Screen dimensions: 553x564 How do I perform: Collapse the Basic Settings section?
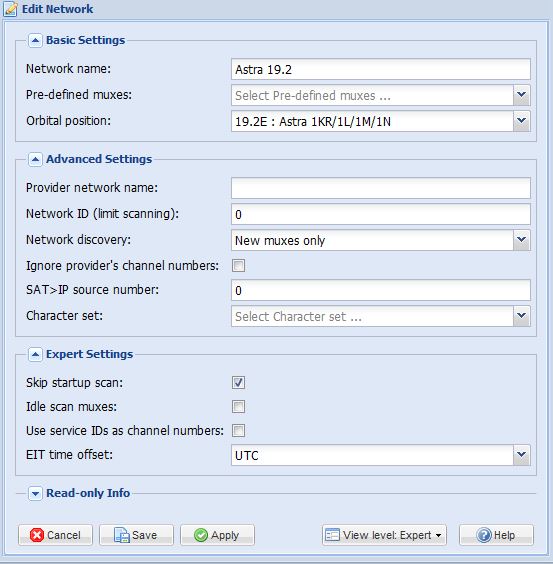click(35, 41)
